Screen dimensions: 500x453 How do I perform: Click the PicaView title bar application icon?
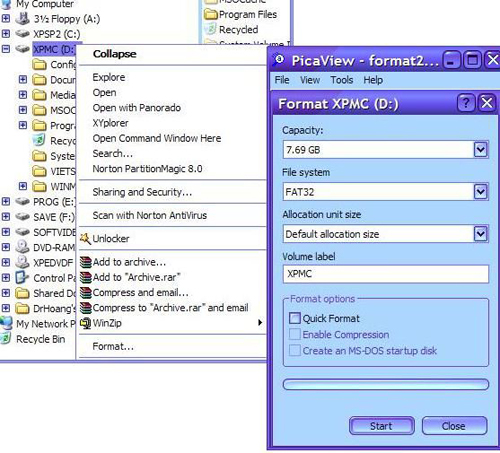[279, 60]
